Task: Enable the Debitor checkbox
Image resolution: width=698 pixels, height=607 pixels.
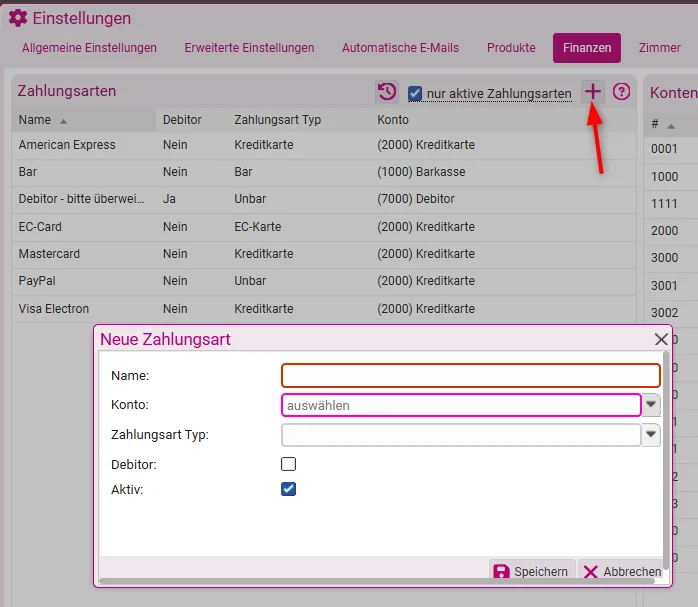Action: pos(288,464)
